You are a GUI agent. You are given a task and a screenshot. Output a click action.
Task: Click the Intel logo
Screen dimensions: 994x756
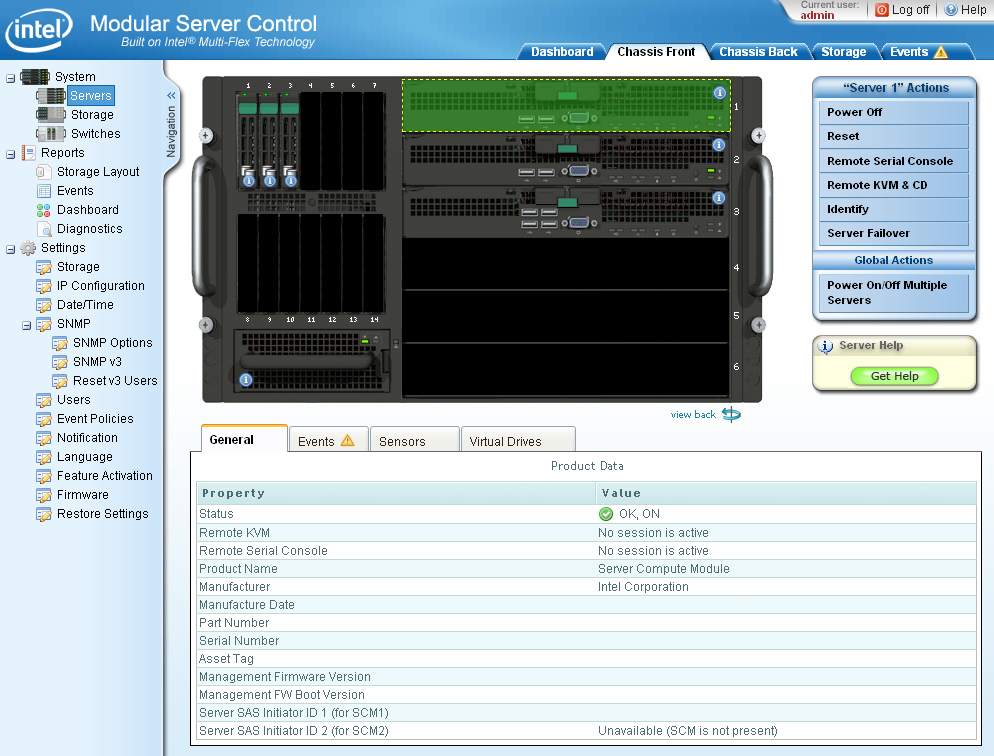point(39,29)
